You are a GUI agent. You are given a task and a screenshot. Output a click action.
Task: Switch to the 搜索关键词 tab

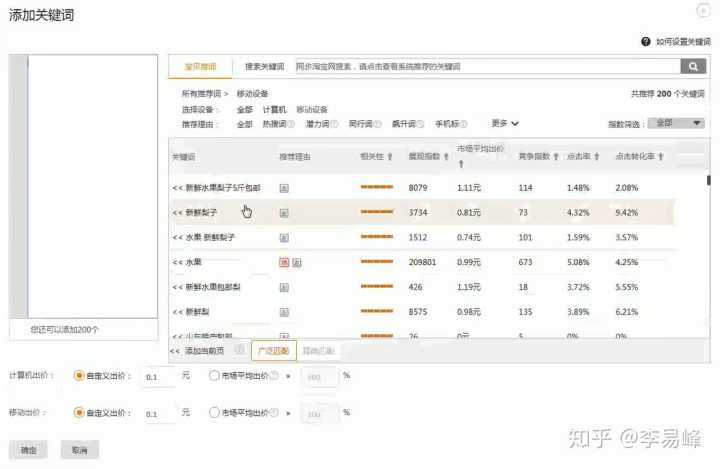coord(264,66)
